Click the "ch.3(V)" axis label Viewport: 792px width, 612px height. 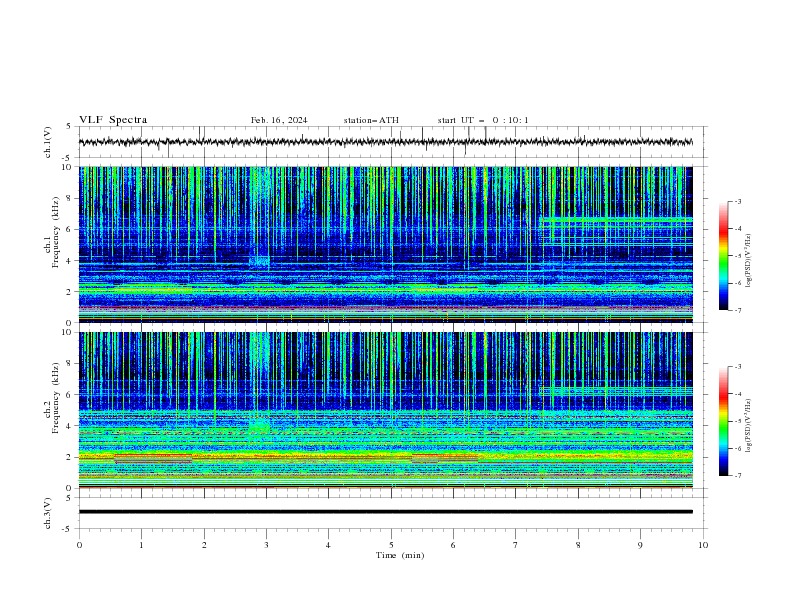(x=48, y=513)
